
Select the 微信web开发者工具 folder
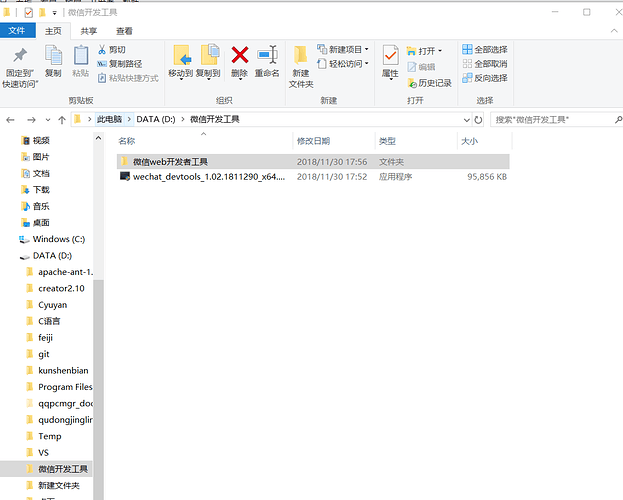(x=313, y=162)
